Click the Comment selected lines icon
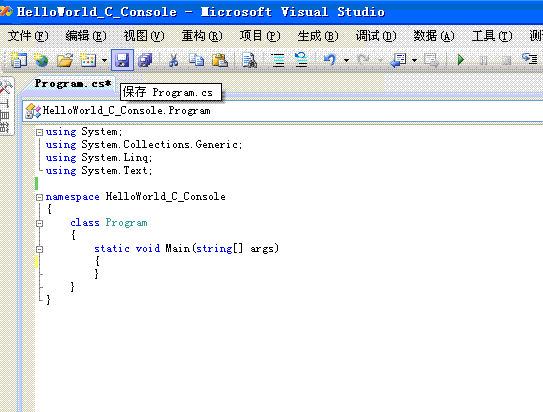 (x=278, y=60)
